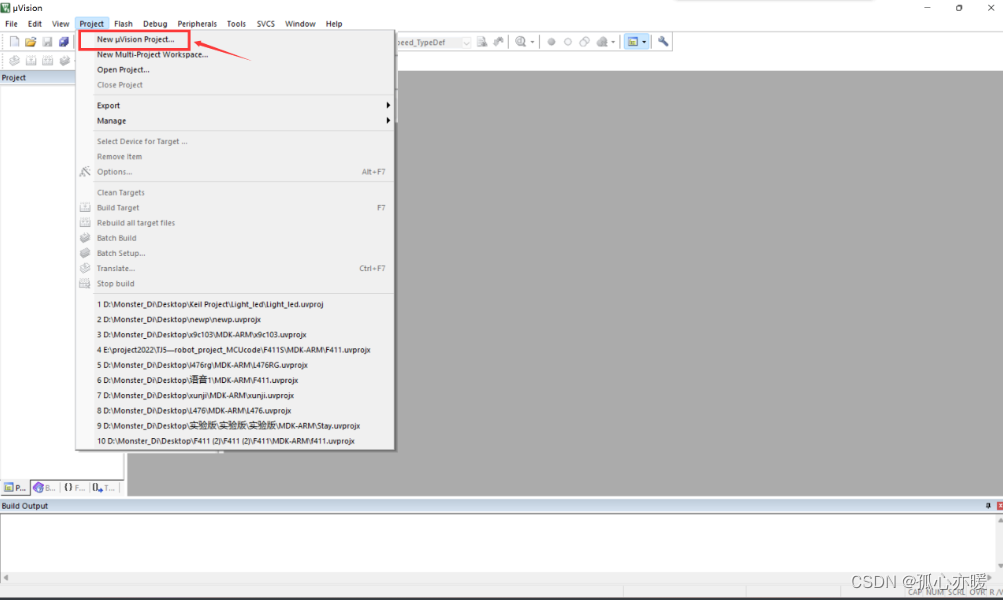Switch to the Functions (F...) bottom tab

(x=74, y=487)
